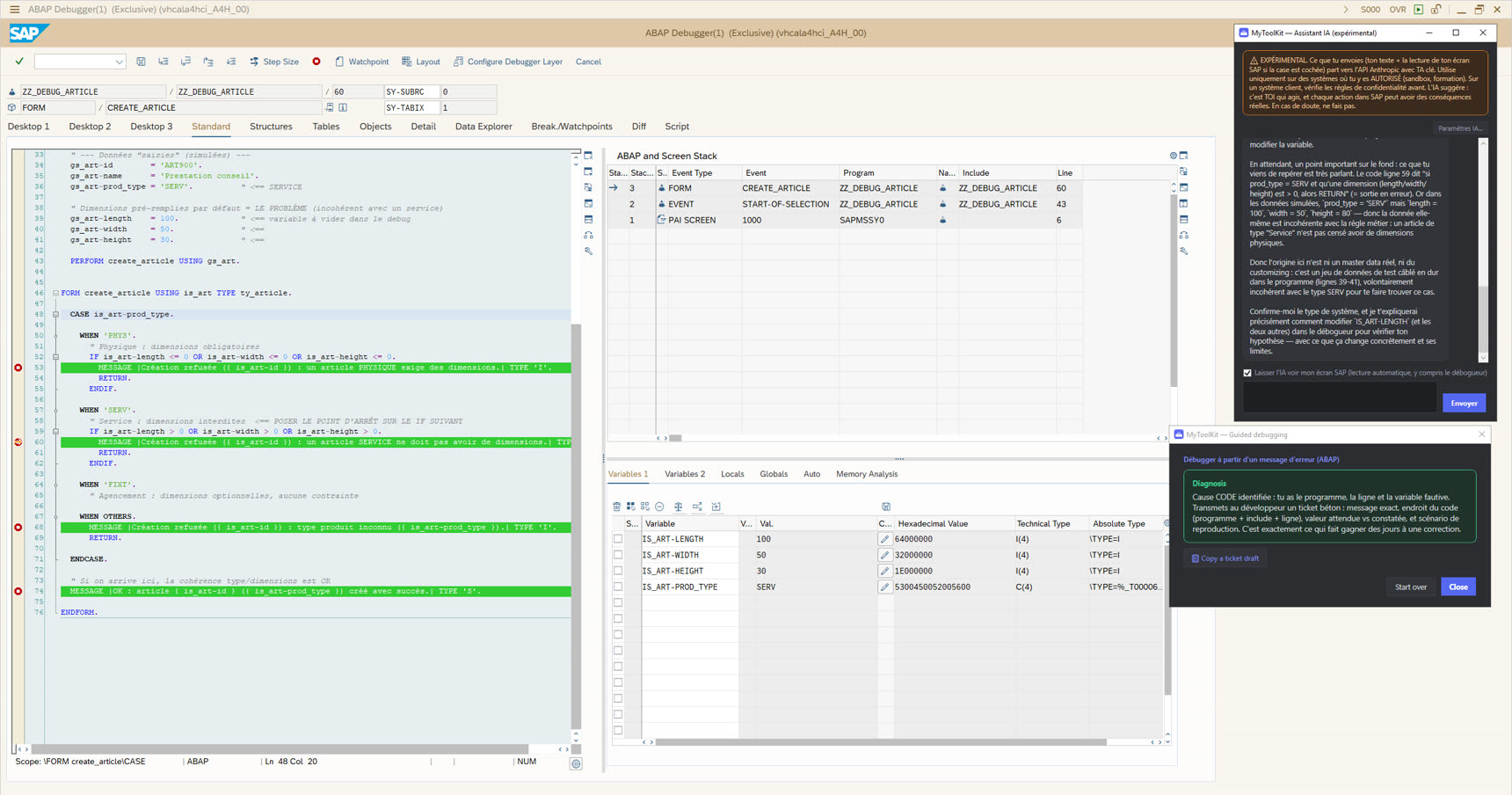The width and height of the screenshot is (1512, 795).
Task: Switch to Desktop 3 tab
Action: pos(151,127)
